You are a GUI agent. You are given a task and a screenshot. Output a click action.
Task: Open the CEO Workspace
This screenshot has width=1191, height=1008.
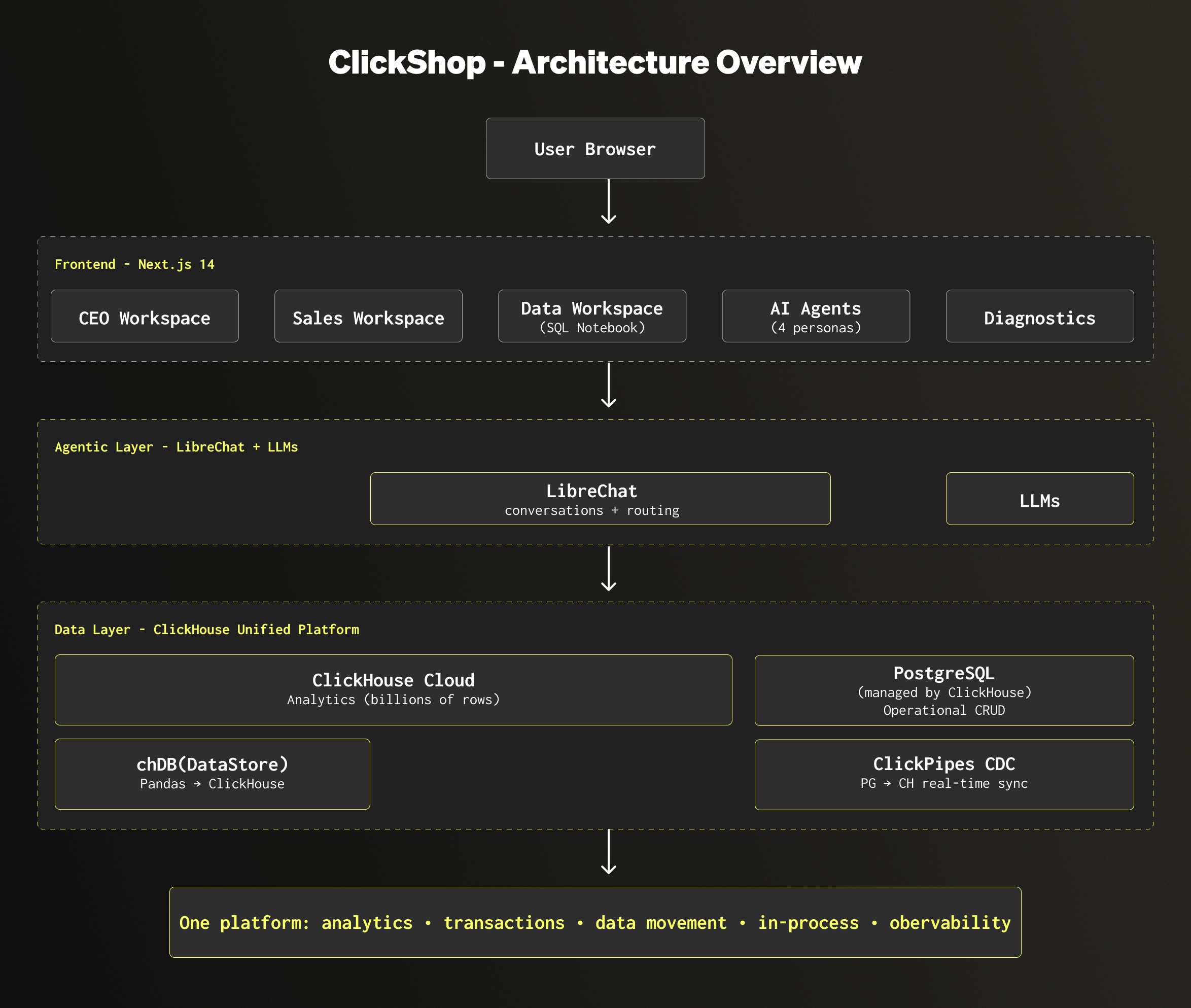[144, 316]
